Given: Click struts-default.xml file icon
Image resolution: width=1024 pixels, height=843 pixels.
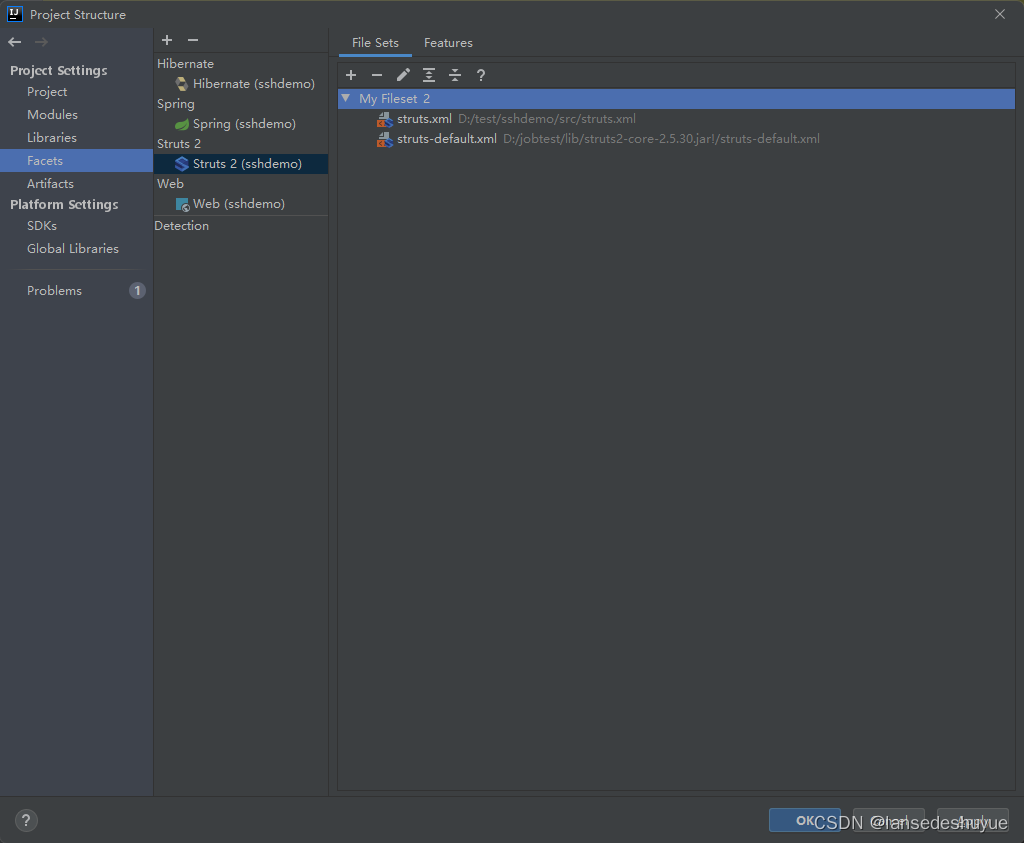Looking at the screenshot, I should 385,140.
